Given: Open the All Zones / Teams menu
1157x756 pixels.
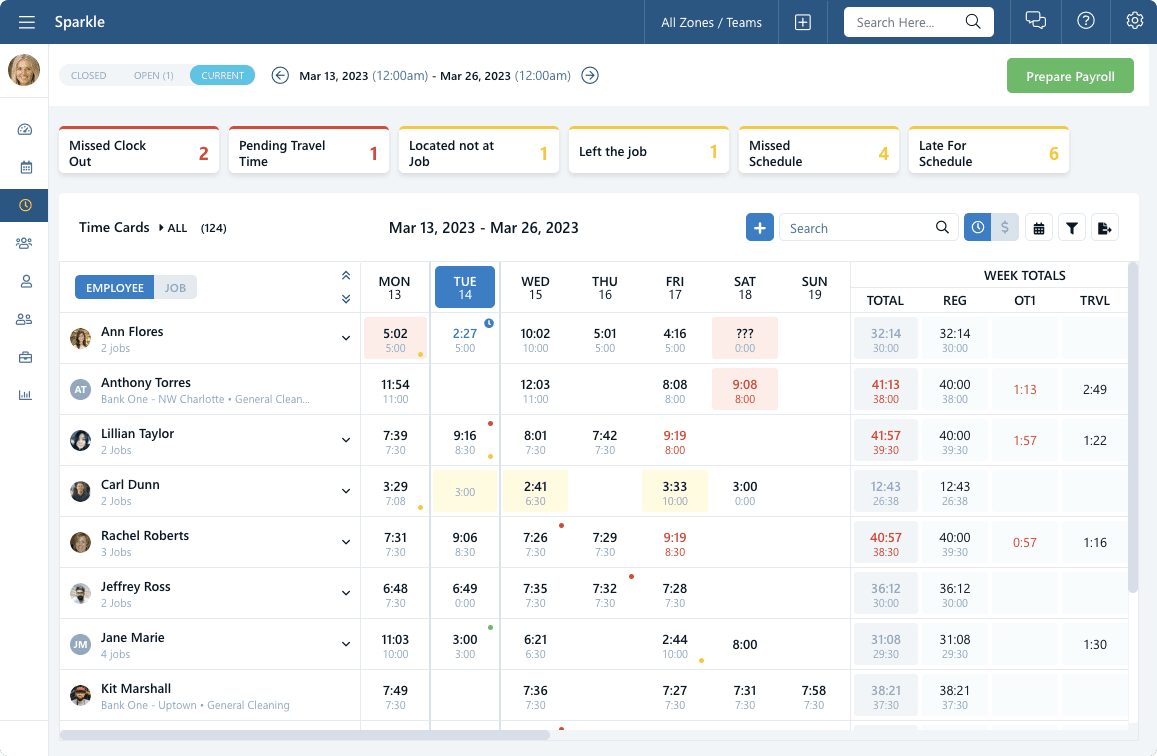Looking at the screenshot, I should (x=710, y=21).
